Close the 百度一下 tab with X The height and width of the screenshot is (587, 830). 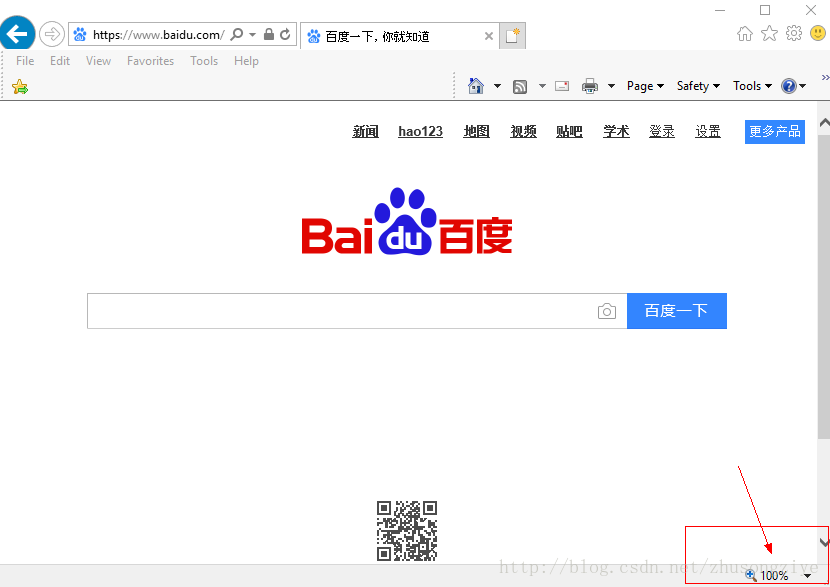coord(489,36)
